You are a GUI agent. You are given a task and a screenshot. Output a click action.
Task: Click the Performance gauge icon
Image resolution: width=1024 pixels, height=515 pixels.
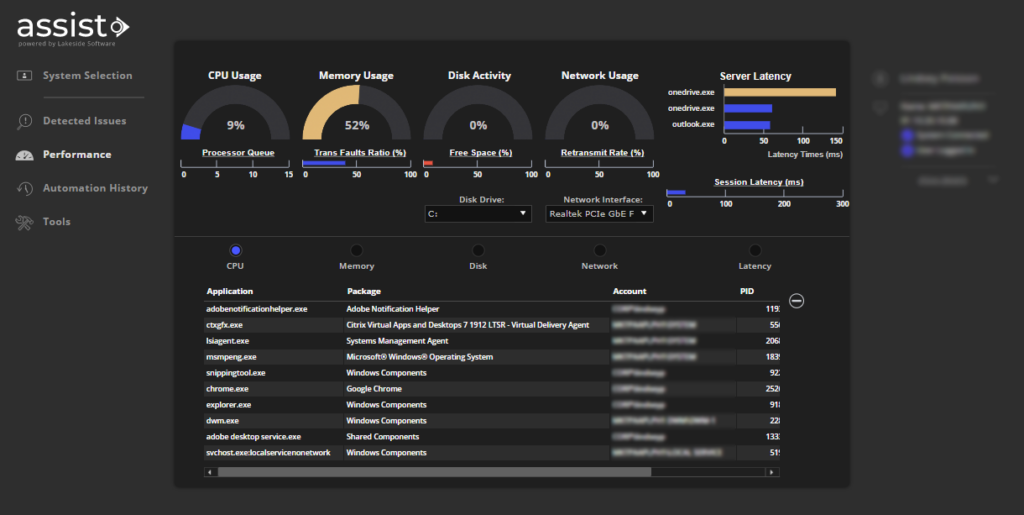[x=24, y=155]
